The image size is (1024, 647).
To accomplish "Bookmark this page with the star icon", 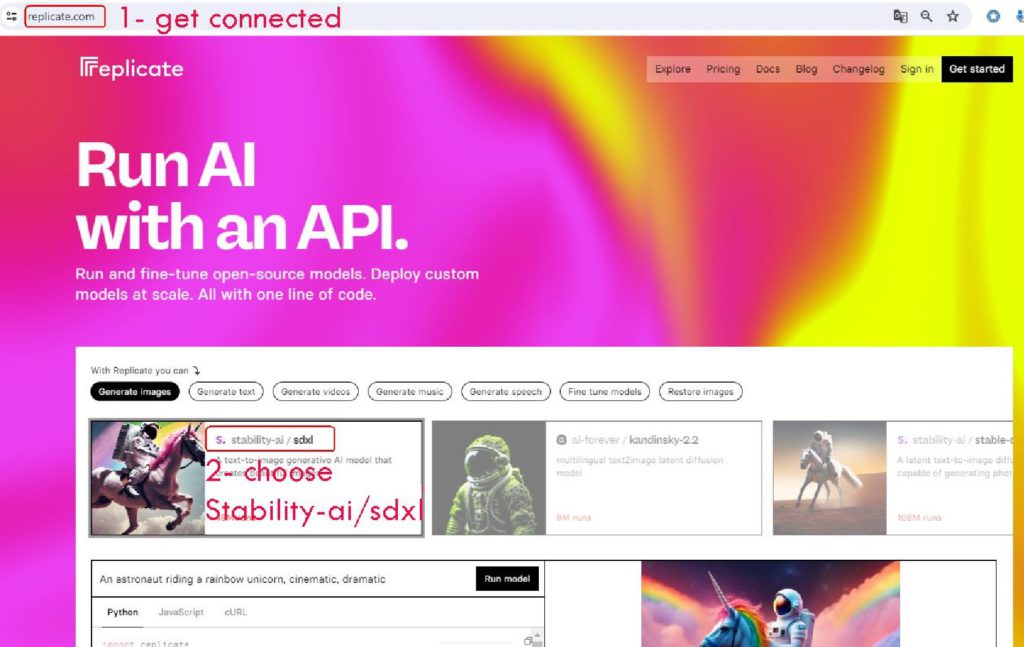I will [953, 16].
